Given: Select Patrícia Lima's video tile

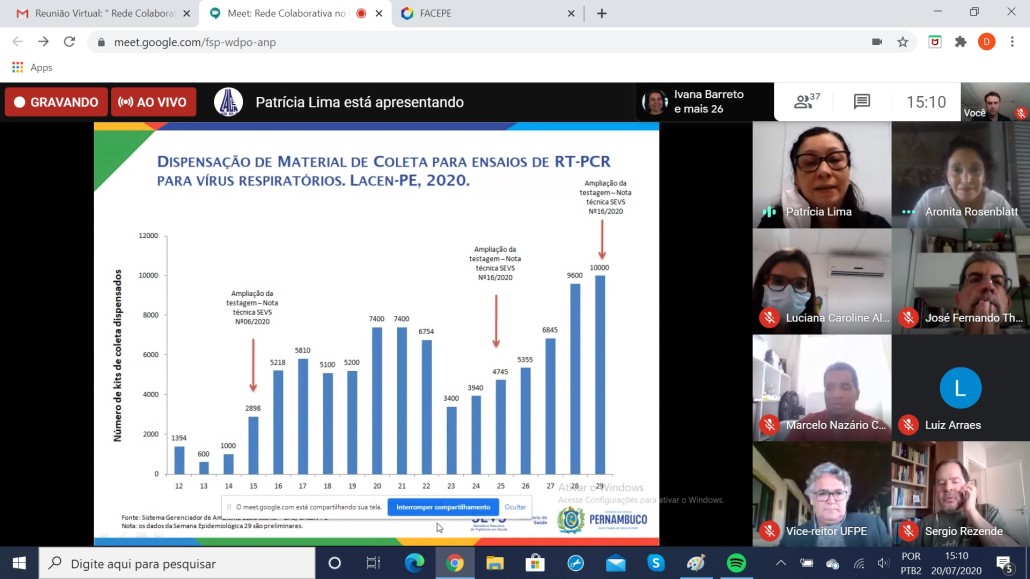Looking at the screenshot, I should tap(821, 175).
